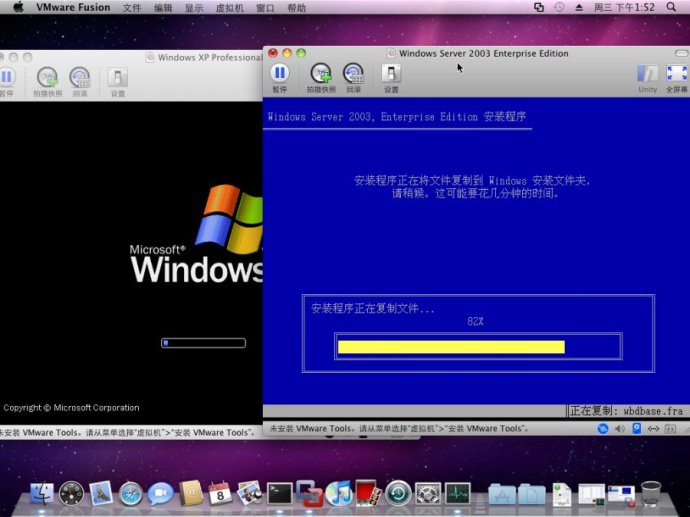Viewport: 690px width, 517px height.
Task: Open the 虚拟机 menu
Action: pyautogui.click(x=229, y=8)
